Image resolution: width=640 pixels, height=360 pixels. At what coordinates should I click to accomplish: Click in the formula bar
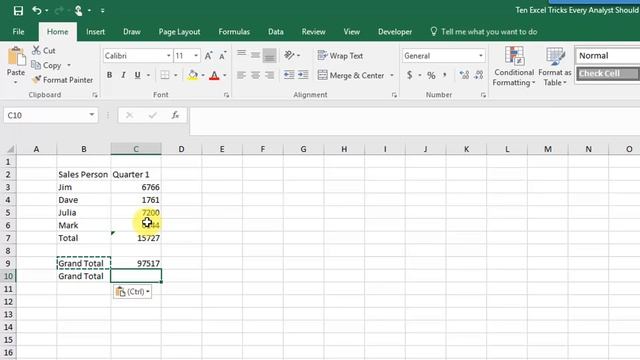pos(415,121)
